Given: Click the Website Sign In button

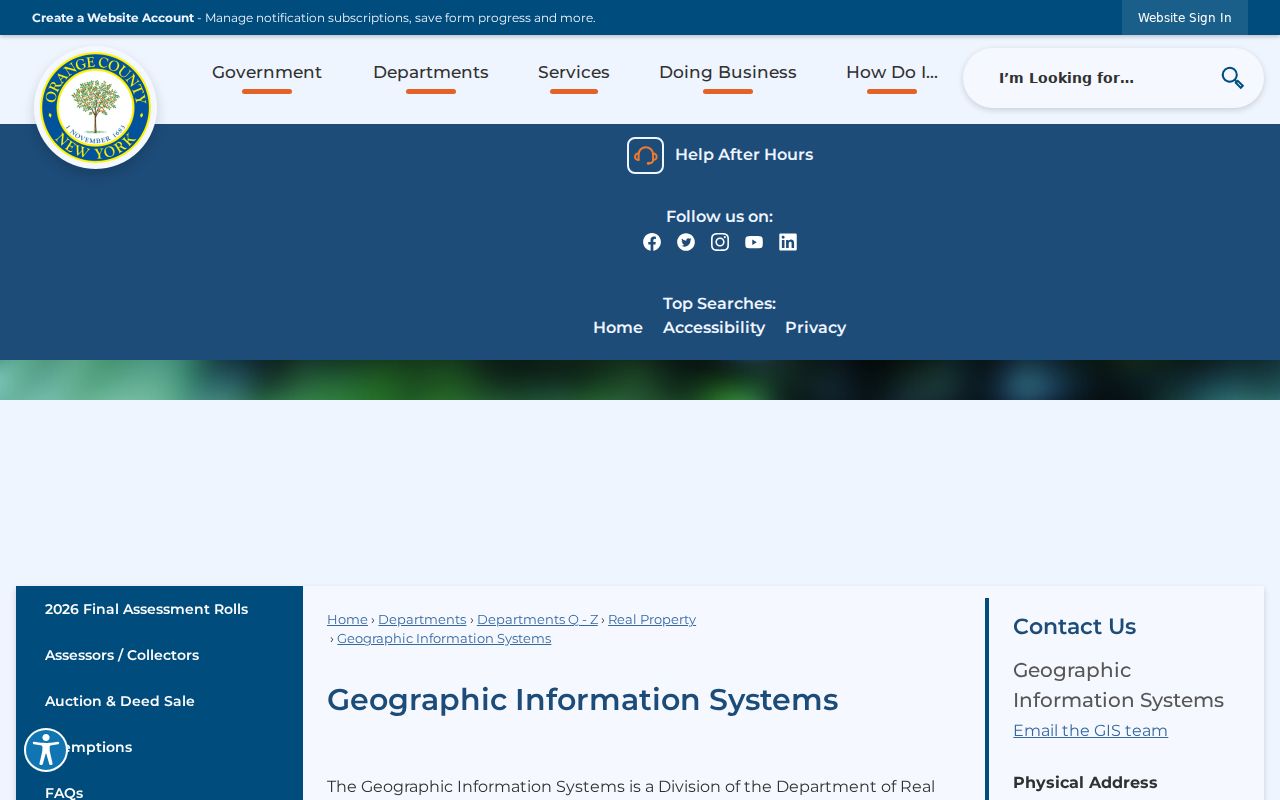Looking at the screenshot, I should coord(1185,18).
